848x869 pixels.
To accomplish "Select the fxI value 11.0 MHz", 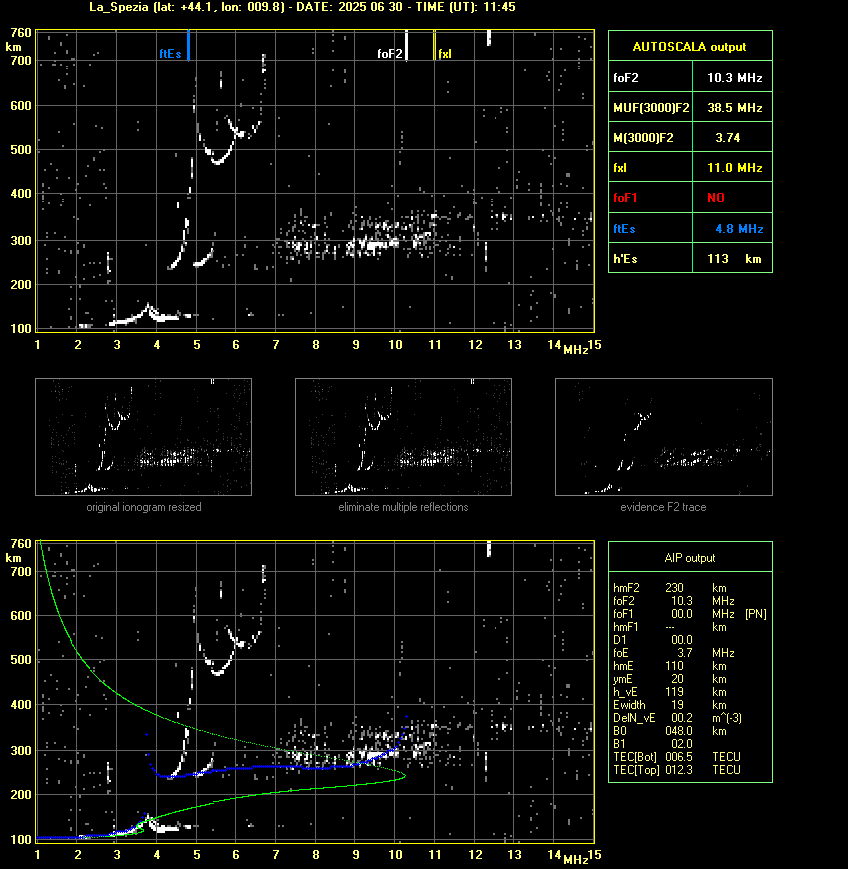I will 734,167.
